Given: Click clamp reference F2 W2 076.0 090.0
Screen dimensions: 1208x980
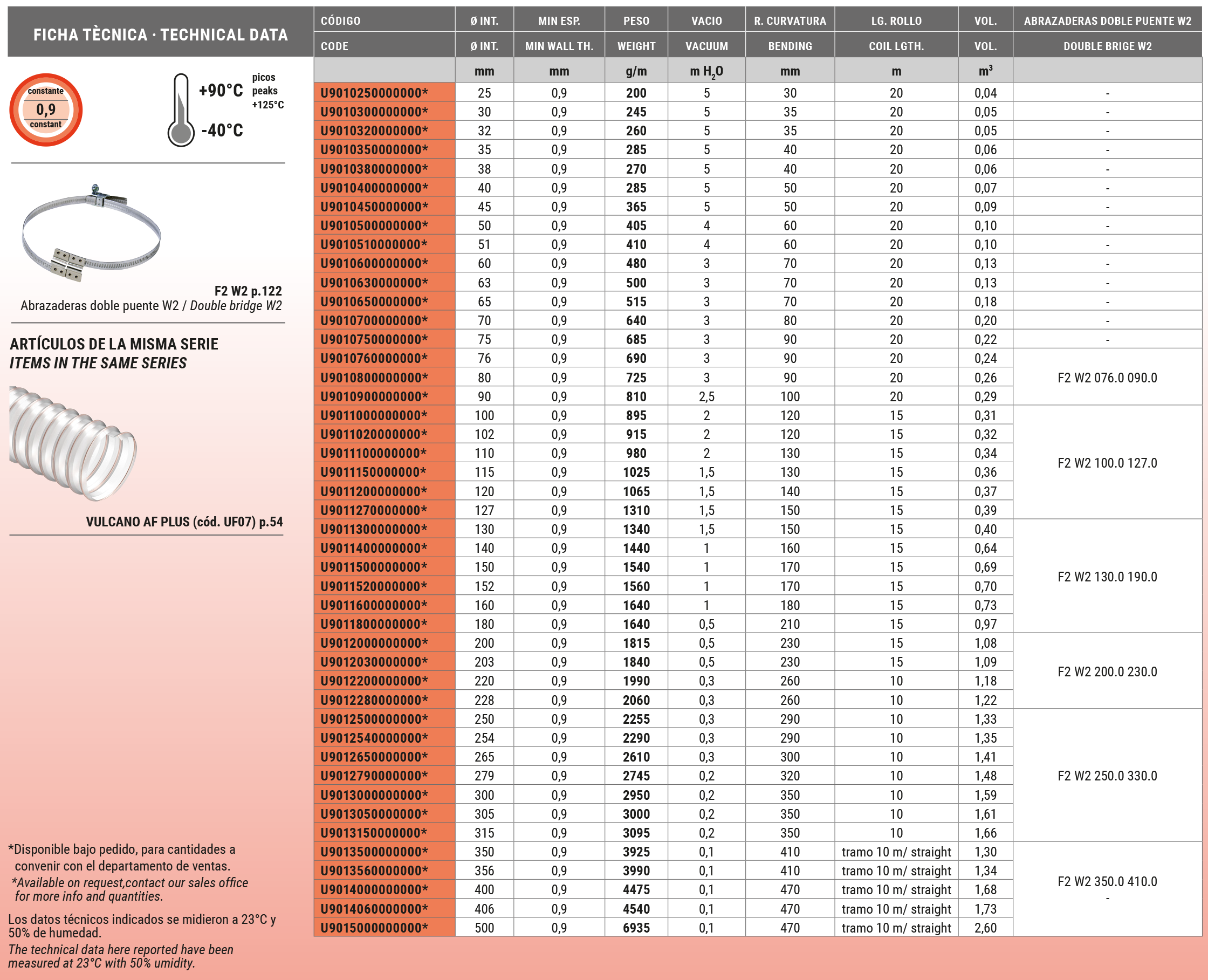Looking at the screenshot, I should 1107,378.
